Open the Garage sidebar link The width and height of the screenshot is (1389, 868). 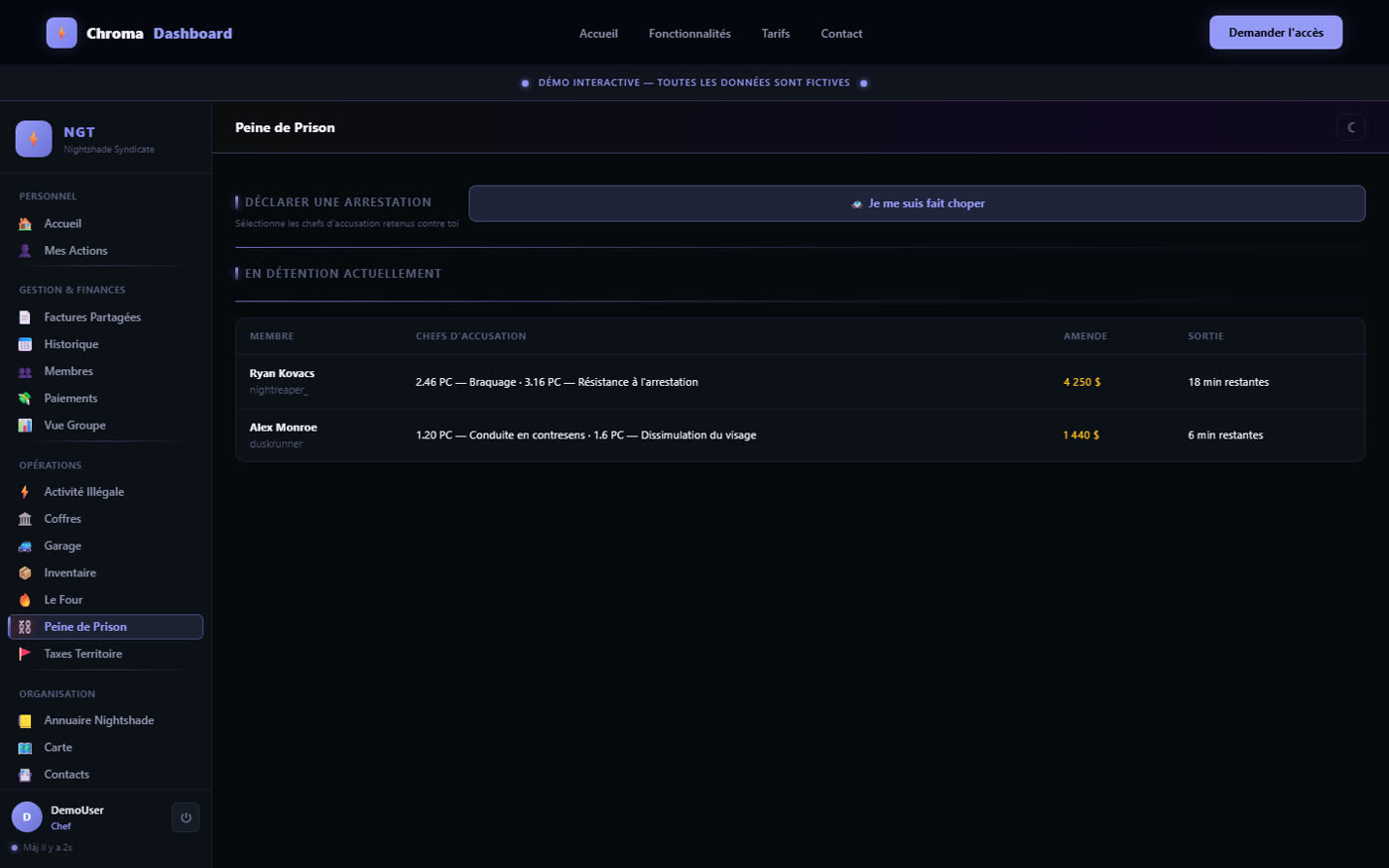(x=105, y=546)
